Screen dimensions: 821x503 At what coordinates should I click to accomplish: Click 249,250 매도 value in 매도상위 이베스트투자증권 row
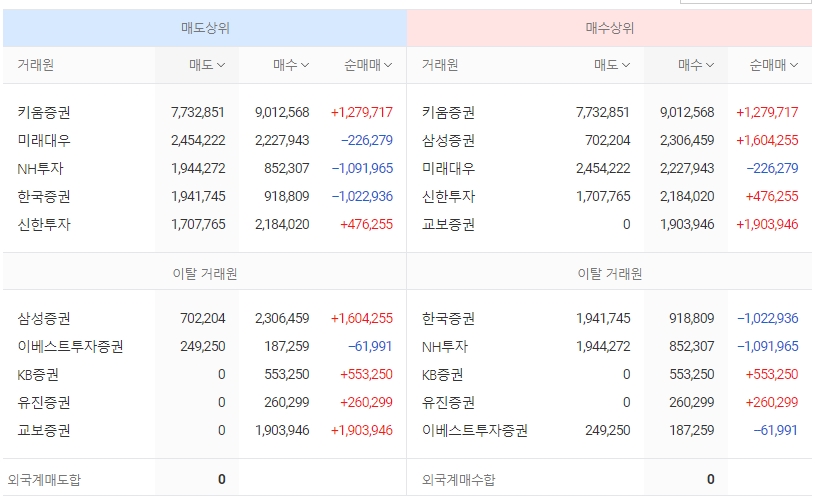click(x=203, y=346)
